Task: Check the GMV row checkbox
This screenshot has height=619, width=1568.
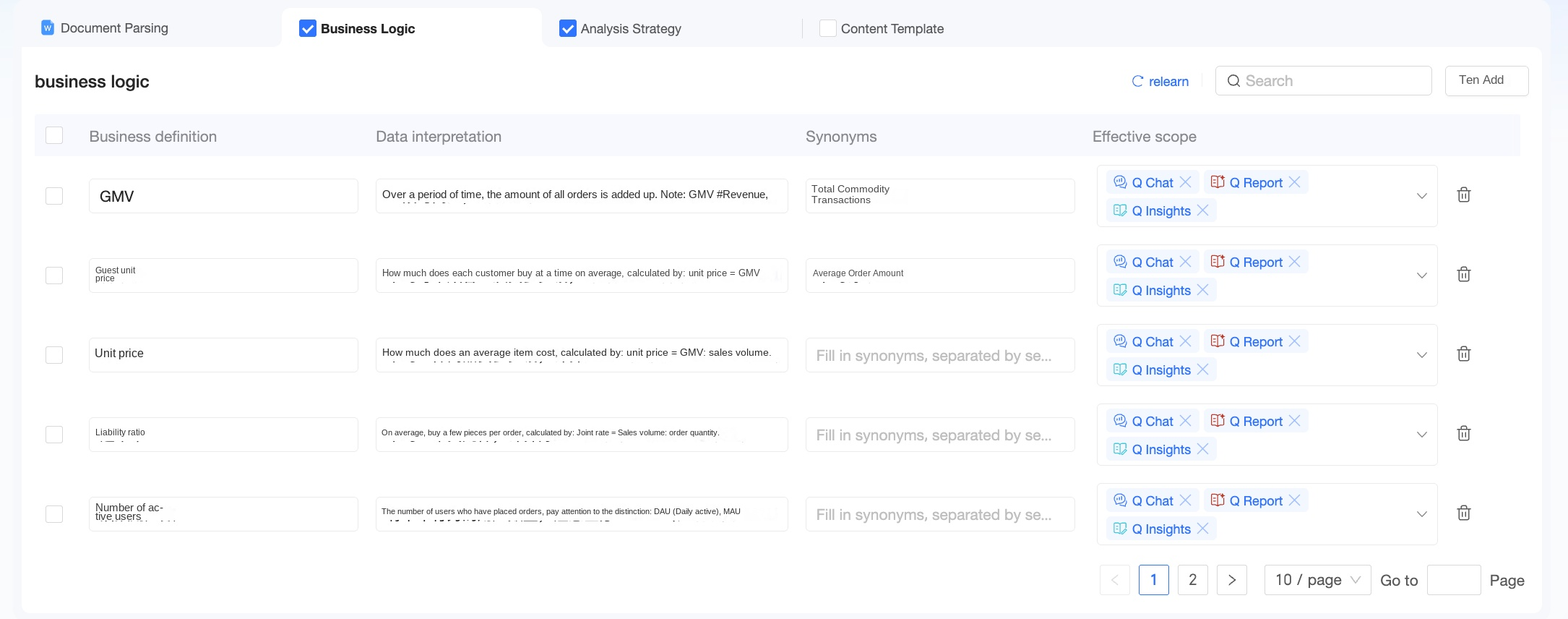Action: tap(54, 196)
